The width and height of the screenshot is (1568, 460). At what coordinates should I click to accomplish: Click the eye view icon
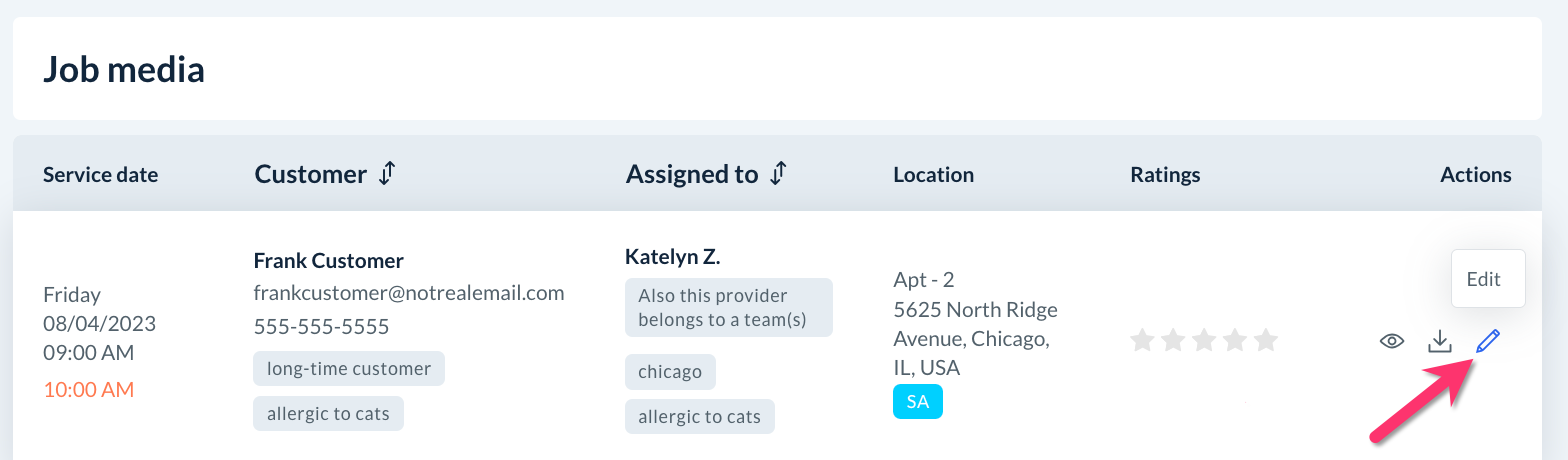(x=1391, y=342)
